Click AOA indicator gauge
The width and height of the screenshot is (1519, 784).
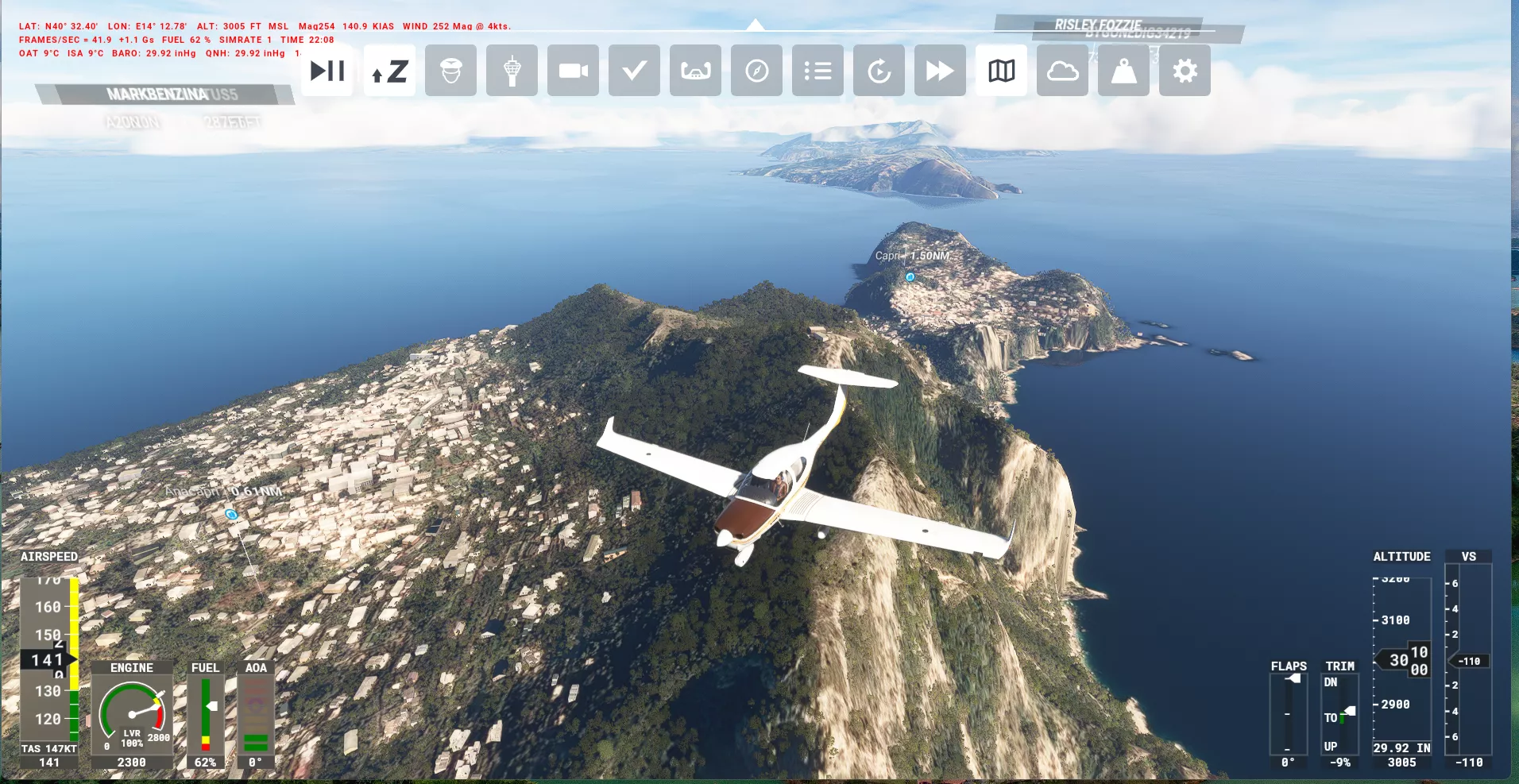pos(256,714)
